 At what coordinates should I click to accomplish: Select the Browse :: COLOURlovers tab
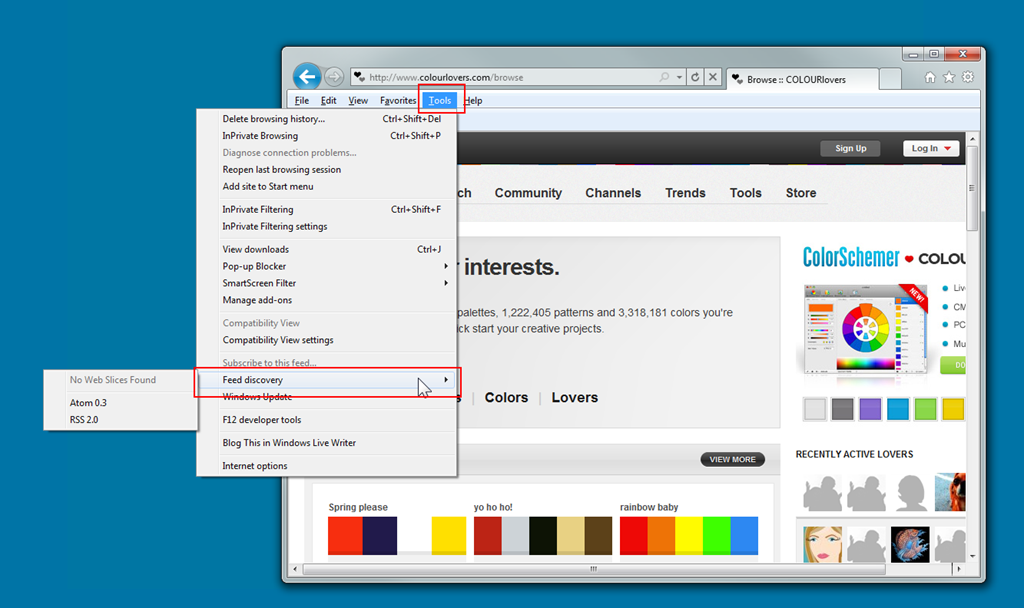802,79
